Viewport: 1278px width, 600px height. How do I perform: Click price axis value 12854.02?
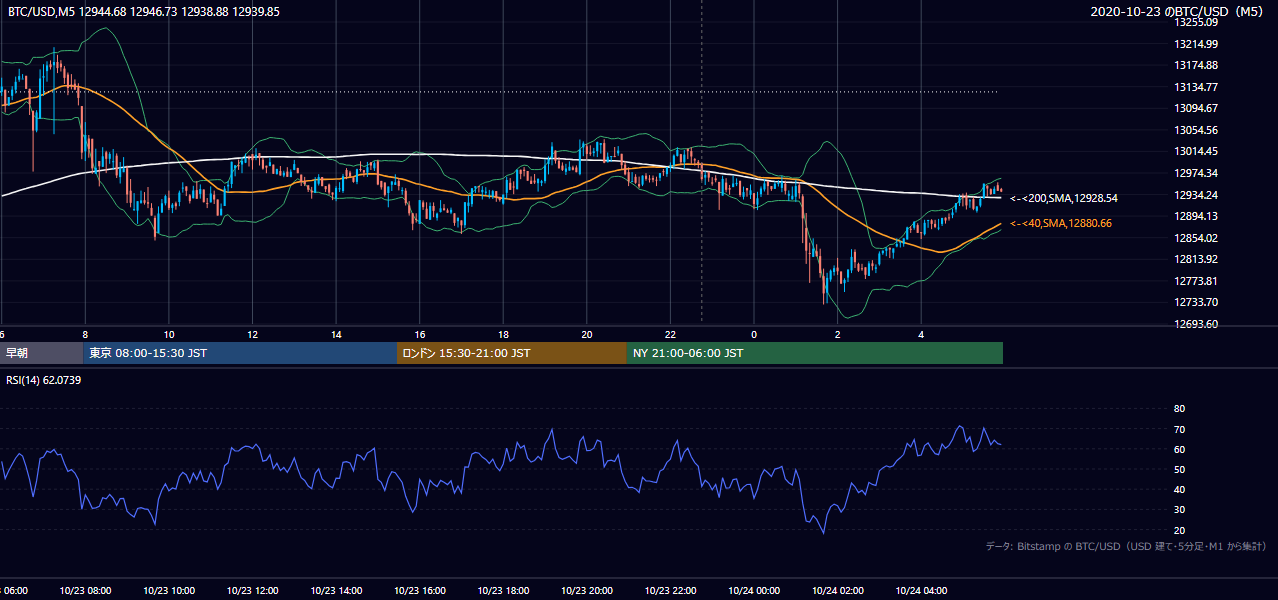(x=1196, y=238)
